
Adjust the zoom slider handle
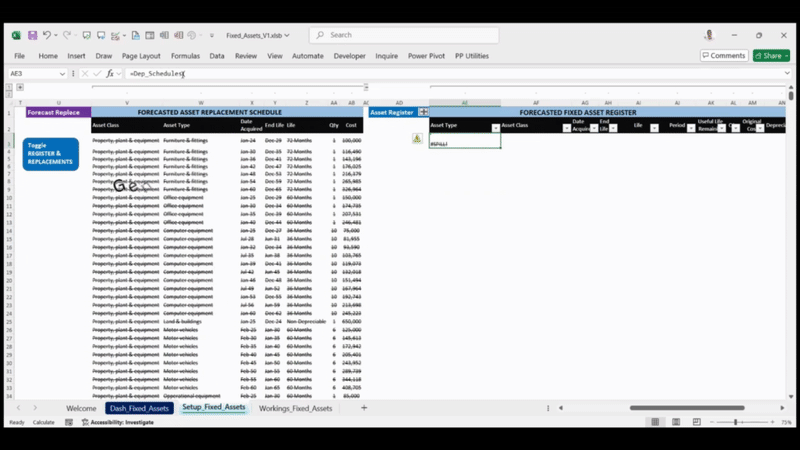[735, 422]
